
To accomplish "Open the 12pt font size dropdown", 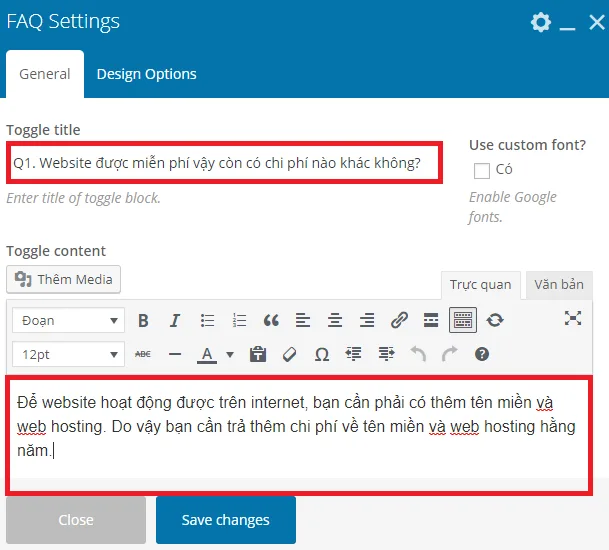I will tap(68, 354).
